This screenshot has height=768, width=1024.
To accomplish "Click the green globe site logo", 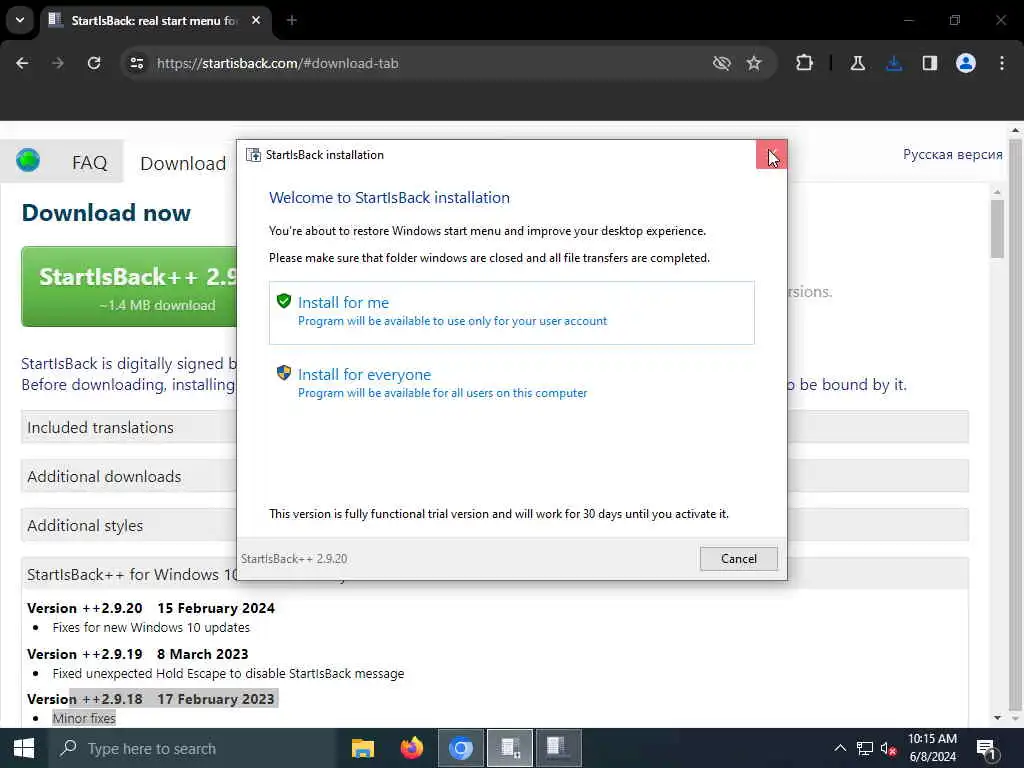I will (28, 161).
